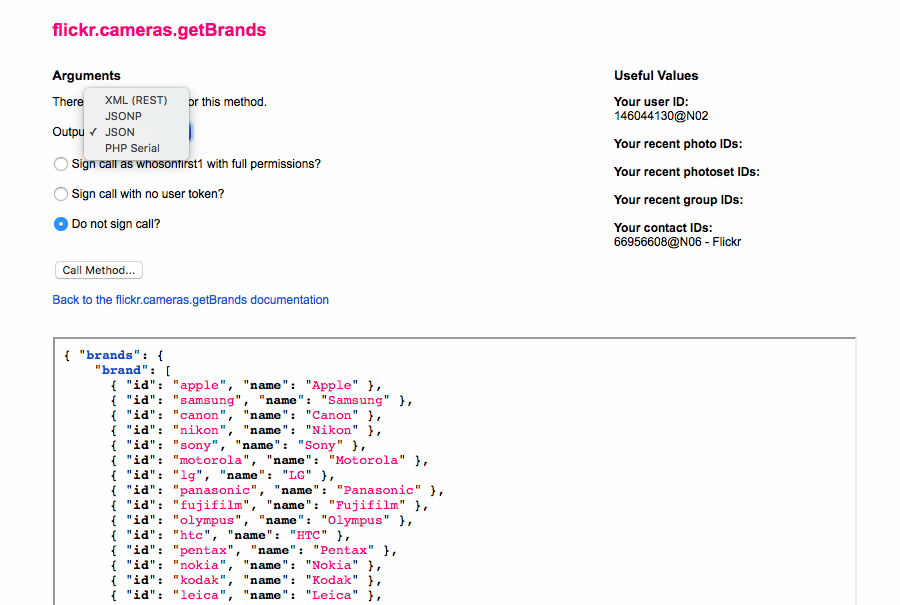This screenshot has width=900, height=605.
Task: Click the Fujifilm brand row in the JSON
Action: click(x=269, y=505)
